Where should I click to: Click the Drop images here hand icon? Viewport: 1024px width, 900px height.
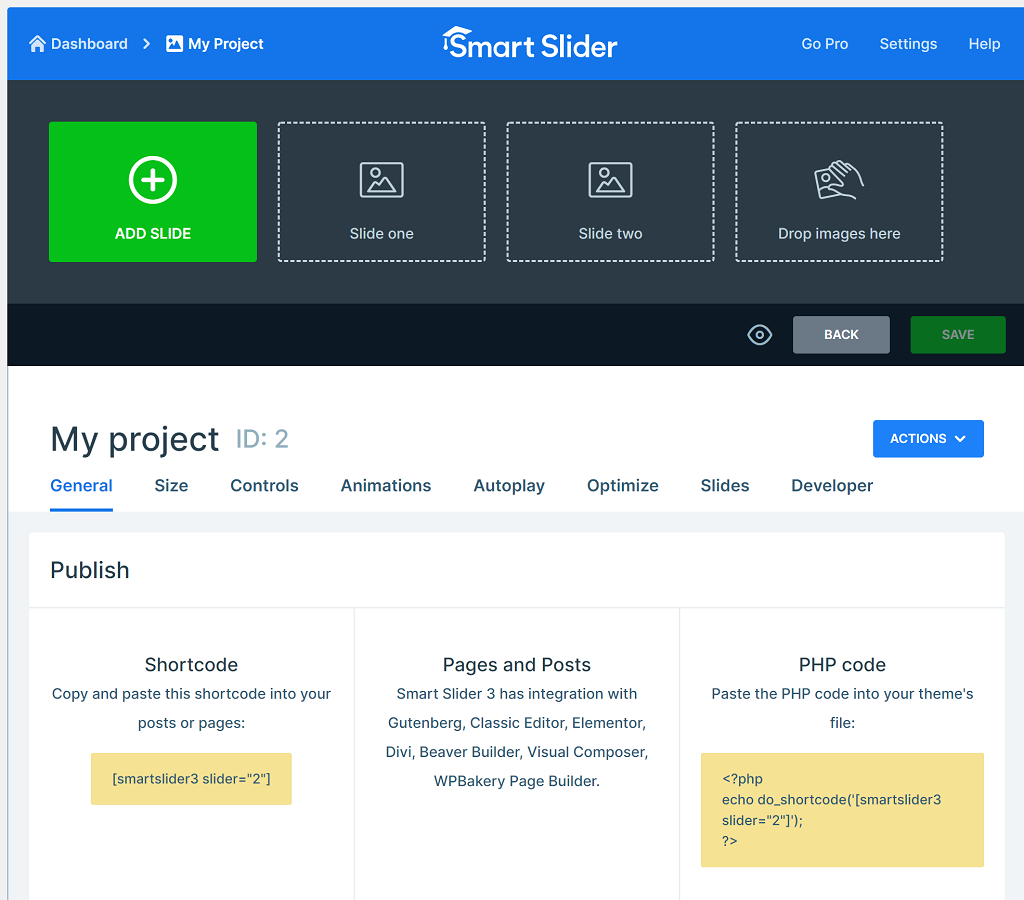[839, 180]
